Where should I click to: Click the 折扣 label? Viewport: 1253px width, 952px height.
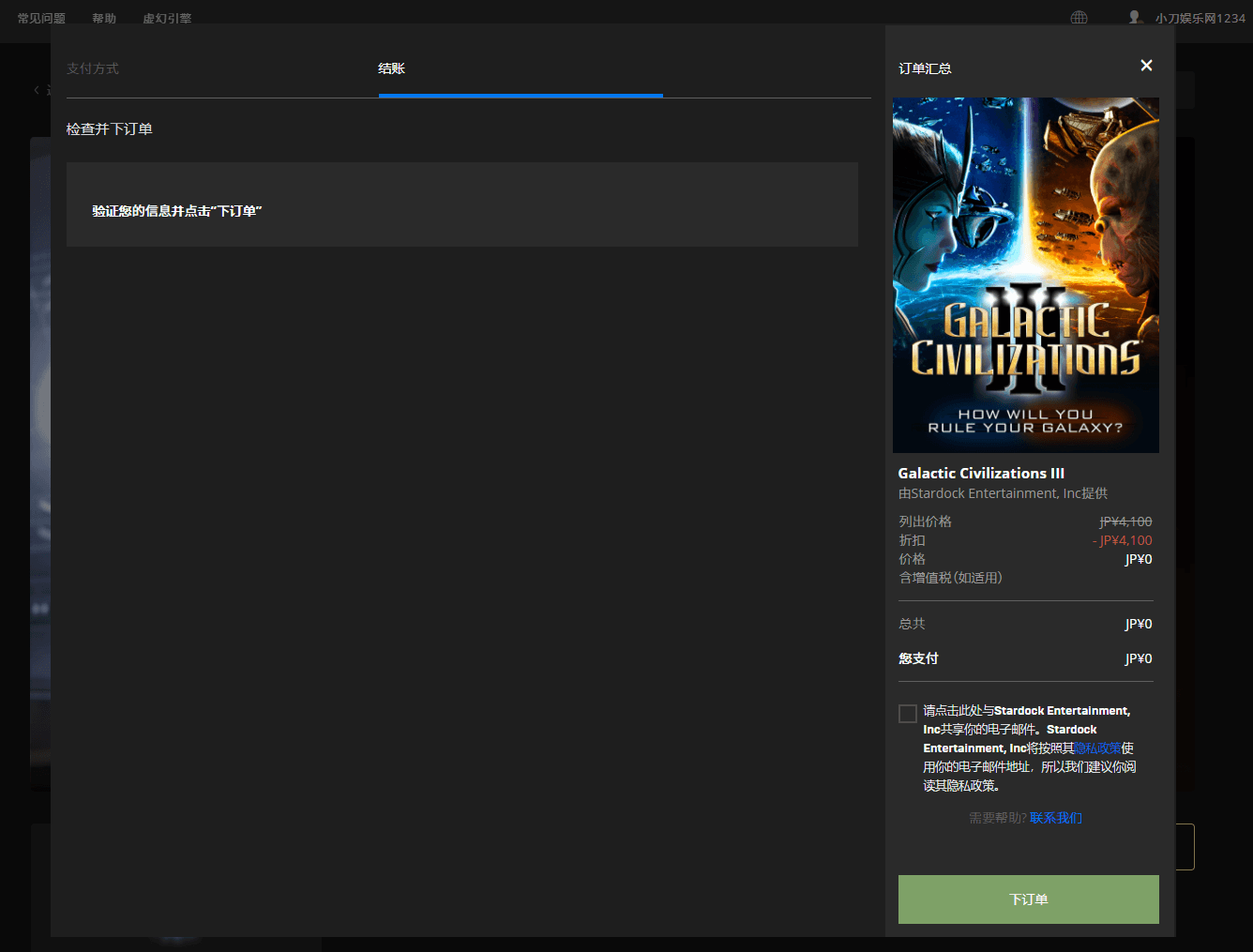(912, 540)
